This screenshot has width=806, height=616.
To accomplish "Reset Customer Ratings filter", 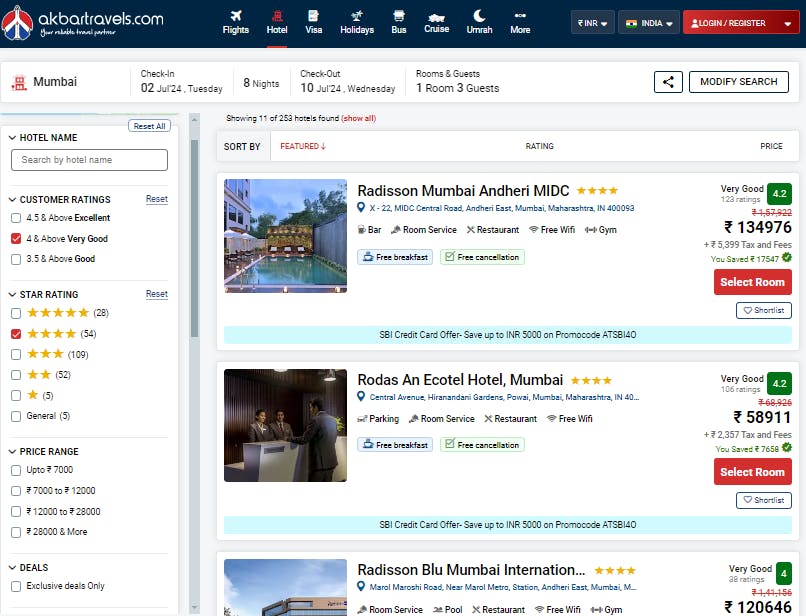I will tap(157, 199).
